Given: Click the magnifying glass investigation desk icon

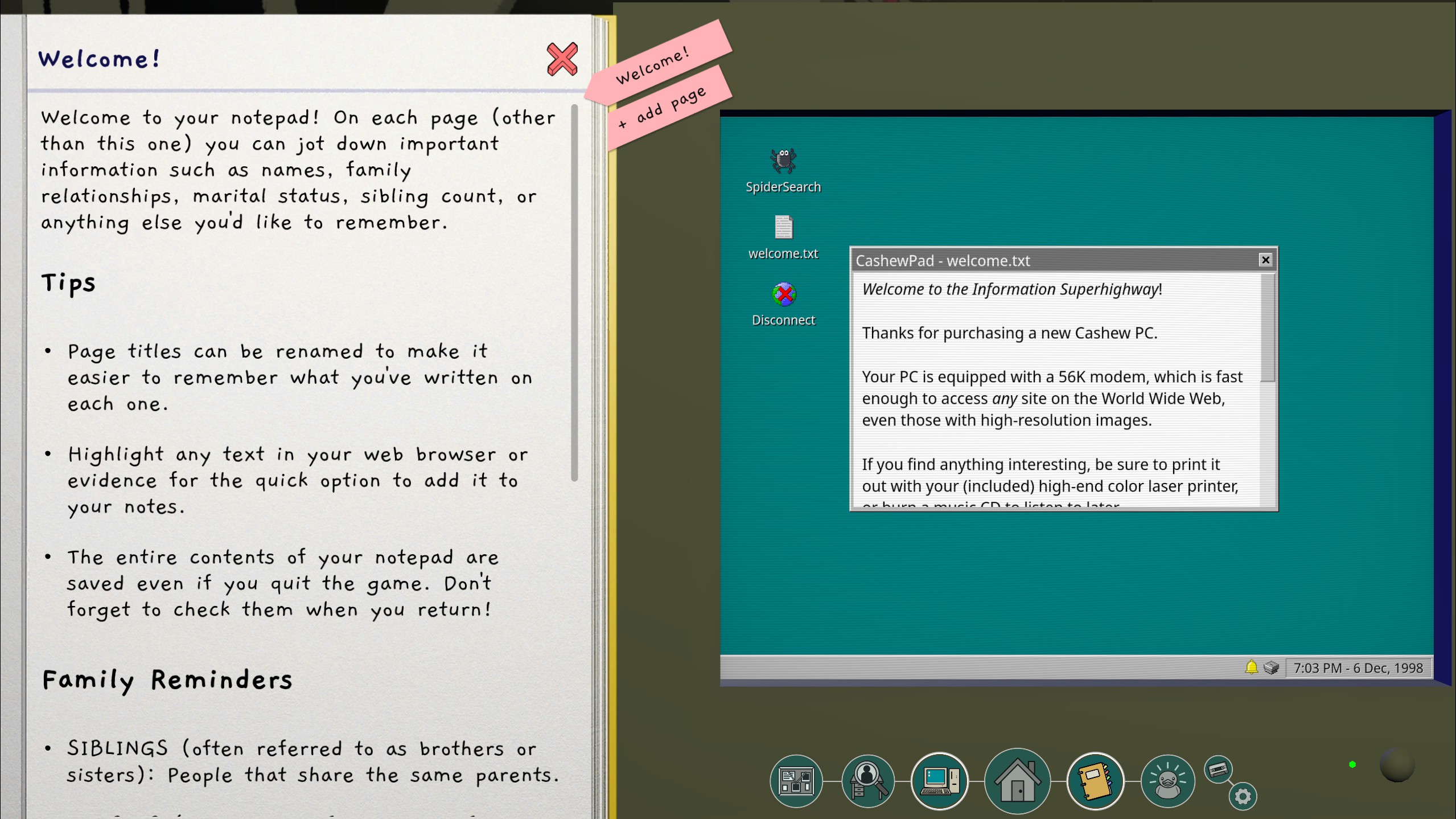Looking at the screenshot, I should pos(867,781).
